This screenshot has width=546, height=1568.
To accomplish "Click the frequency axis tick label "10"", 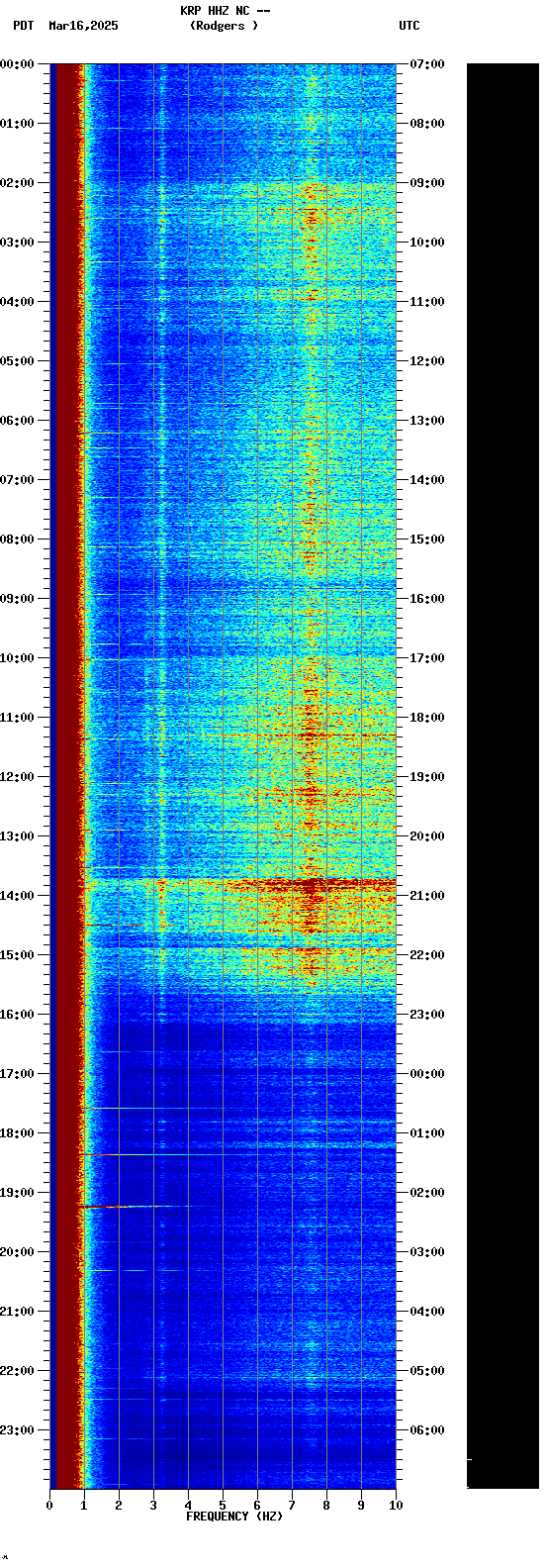I will coord(396,1506).
